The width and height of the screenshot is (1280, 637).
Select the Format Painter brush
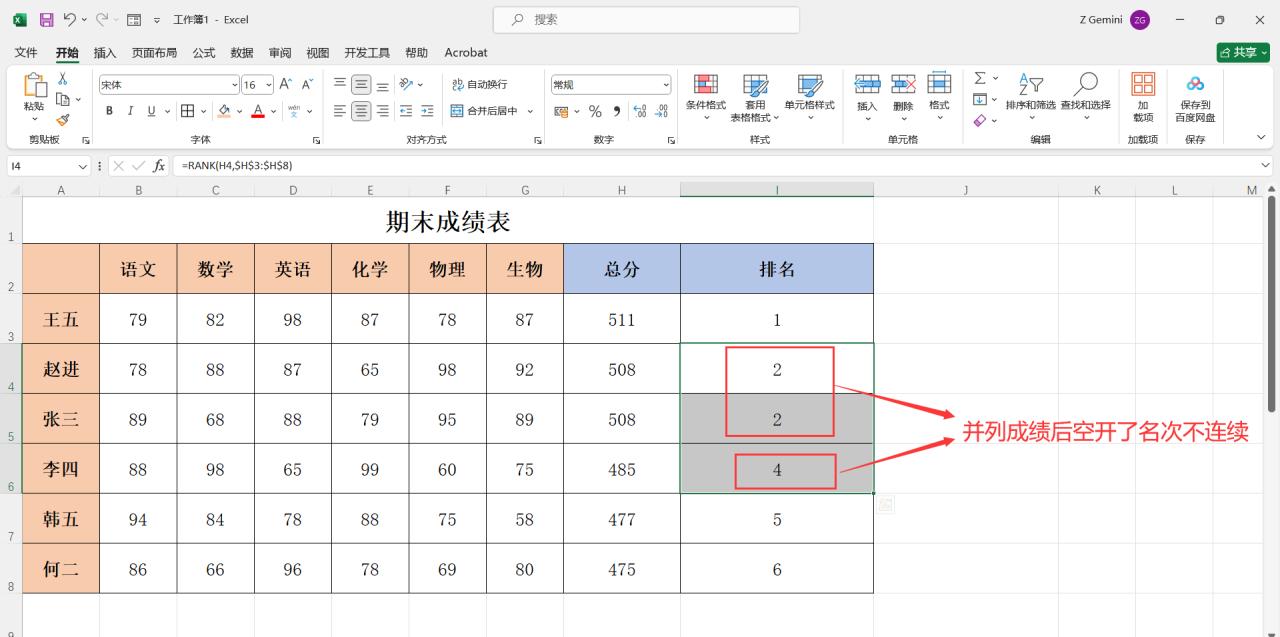pyautogui.click(x=62, y=120)
